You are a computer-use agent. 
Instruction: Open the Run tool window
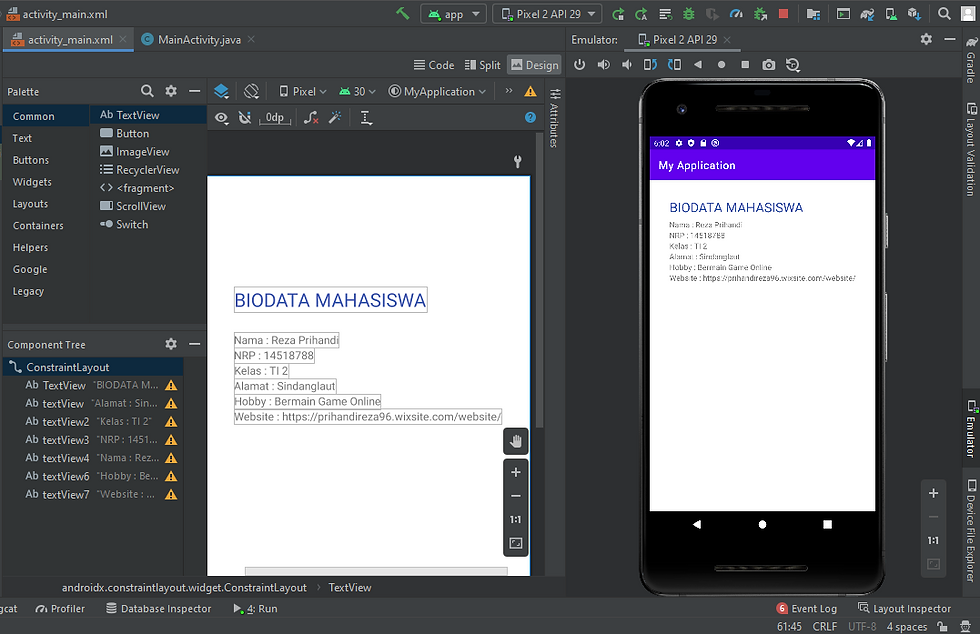click(x=255, y=608)
